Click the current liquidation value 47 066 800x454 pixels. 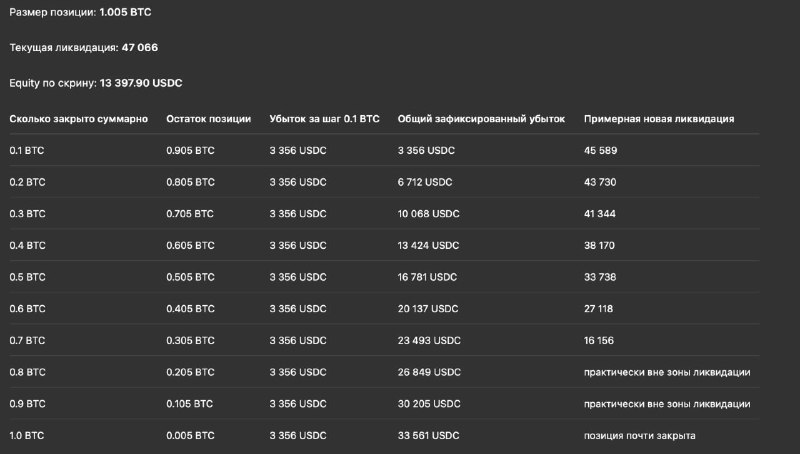(140, 47)
